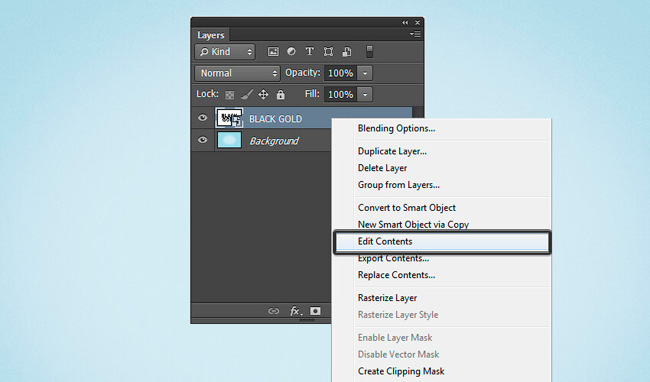This screenshot has width=650, height=382.
Task: Open the Opacity slider arrow
Action: coord(365,73)
